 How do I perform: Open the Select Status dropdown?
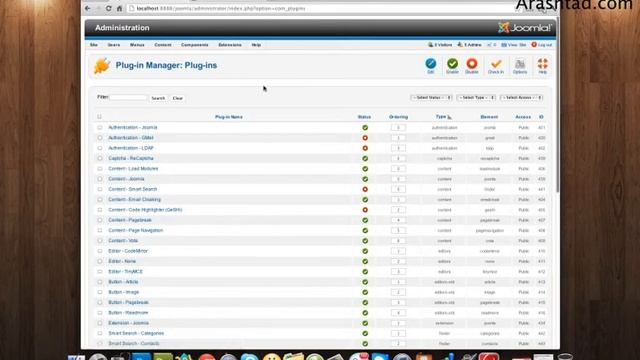[431, 98]
